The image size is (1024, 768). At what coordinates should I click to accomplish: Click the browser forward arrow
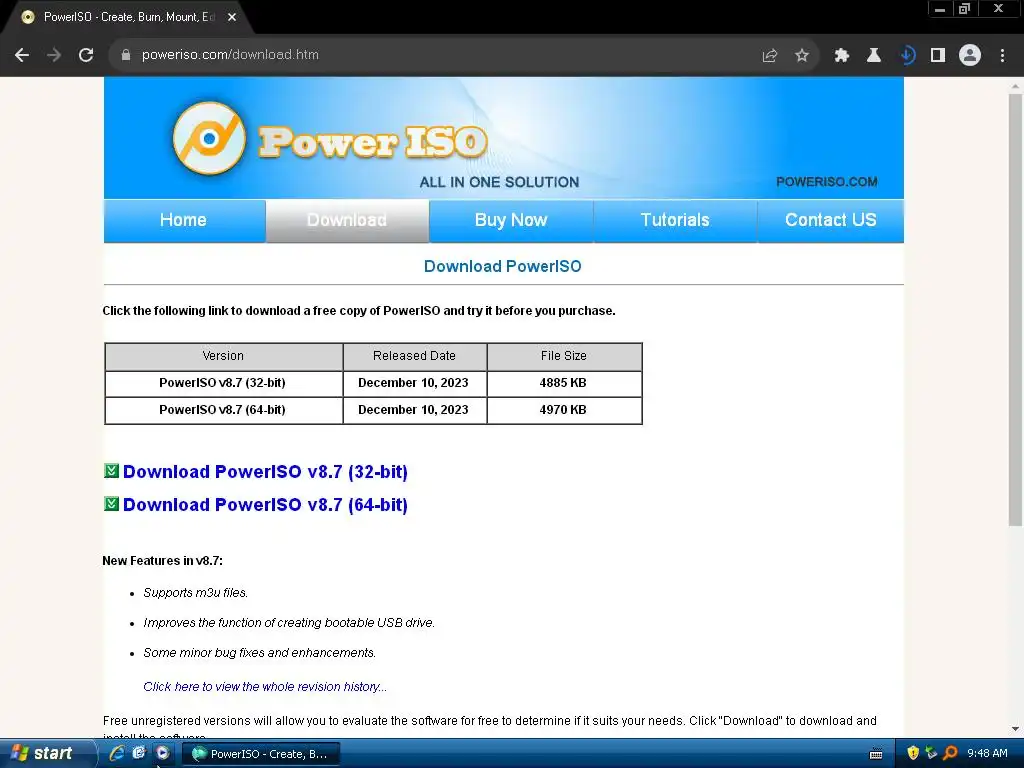coord(54,55)
